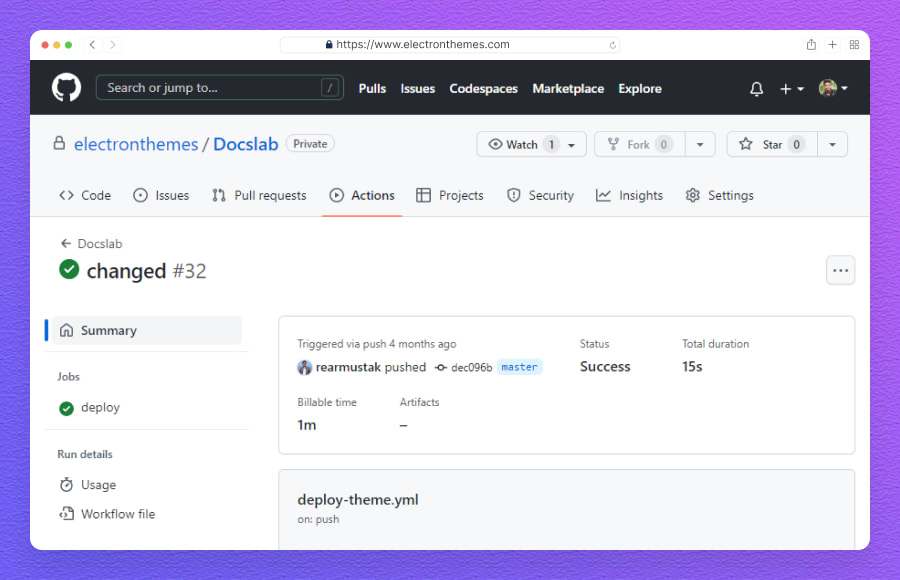
Task: Open commit dec096b link
Action: point(471,368)
